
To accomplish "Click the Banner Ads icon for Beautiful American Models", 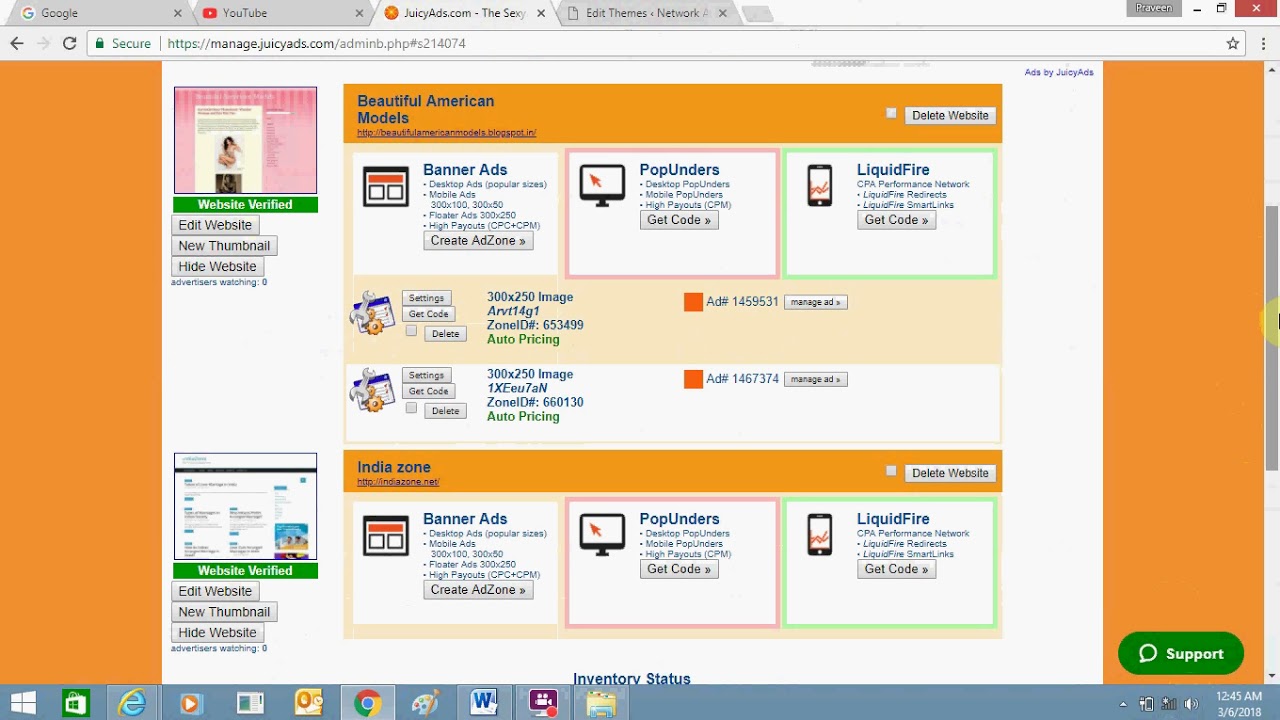I will (386, 187).
